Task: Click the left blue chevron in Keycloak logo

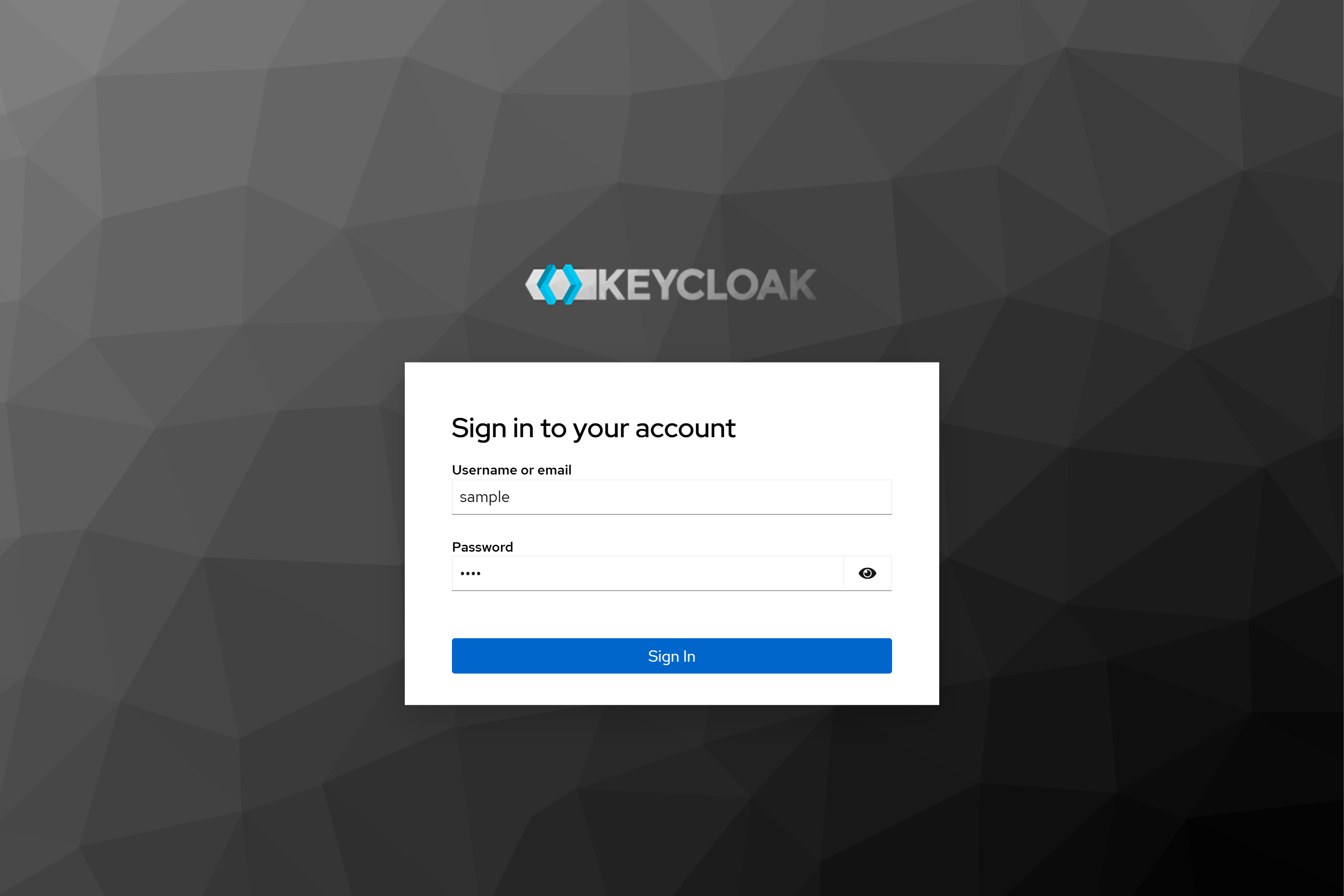Action: pyautogui.click(x=546, y=284)
